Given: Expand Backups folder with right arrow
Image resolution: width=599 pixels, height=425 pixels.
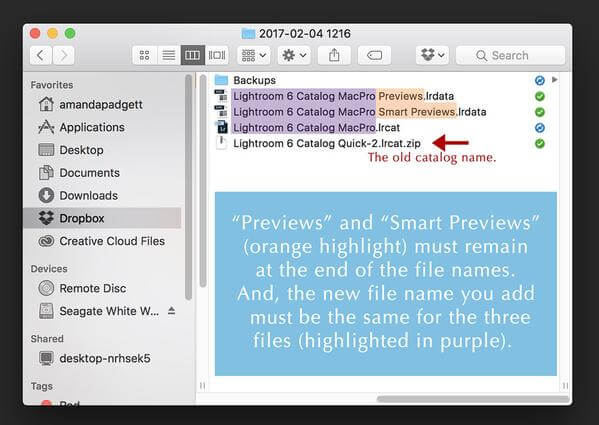Looking at the screenshot, I should tap(555, 80).
